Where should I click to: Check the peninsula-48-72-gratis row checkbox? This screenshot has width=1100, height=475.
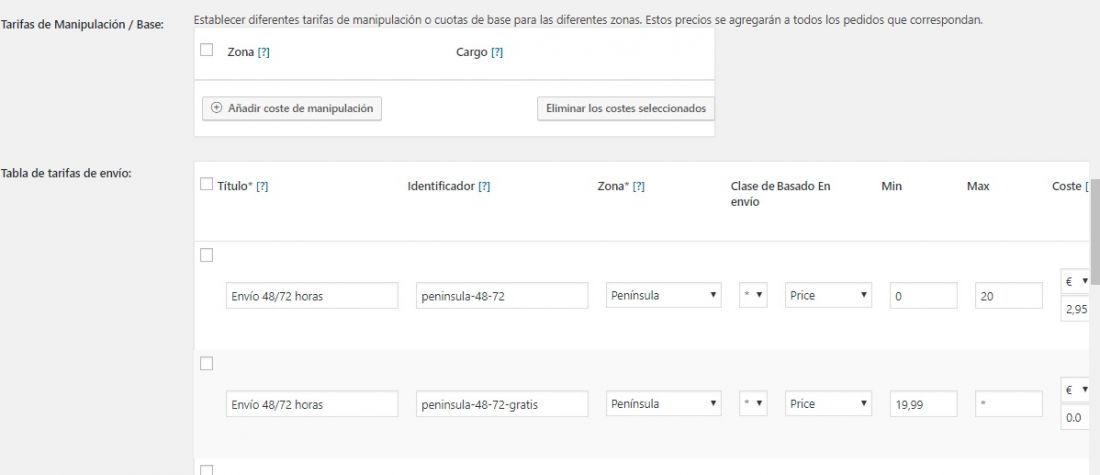(x=206, y=363)
